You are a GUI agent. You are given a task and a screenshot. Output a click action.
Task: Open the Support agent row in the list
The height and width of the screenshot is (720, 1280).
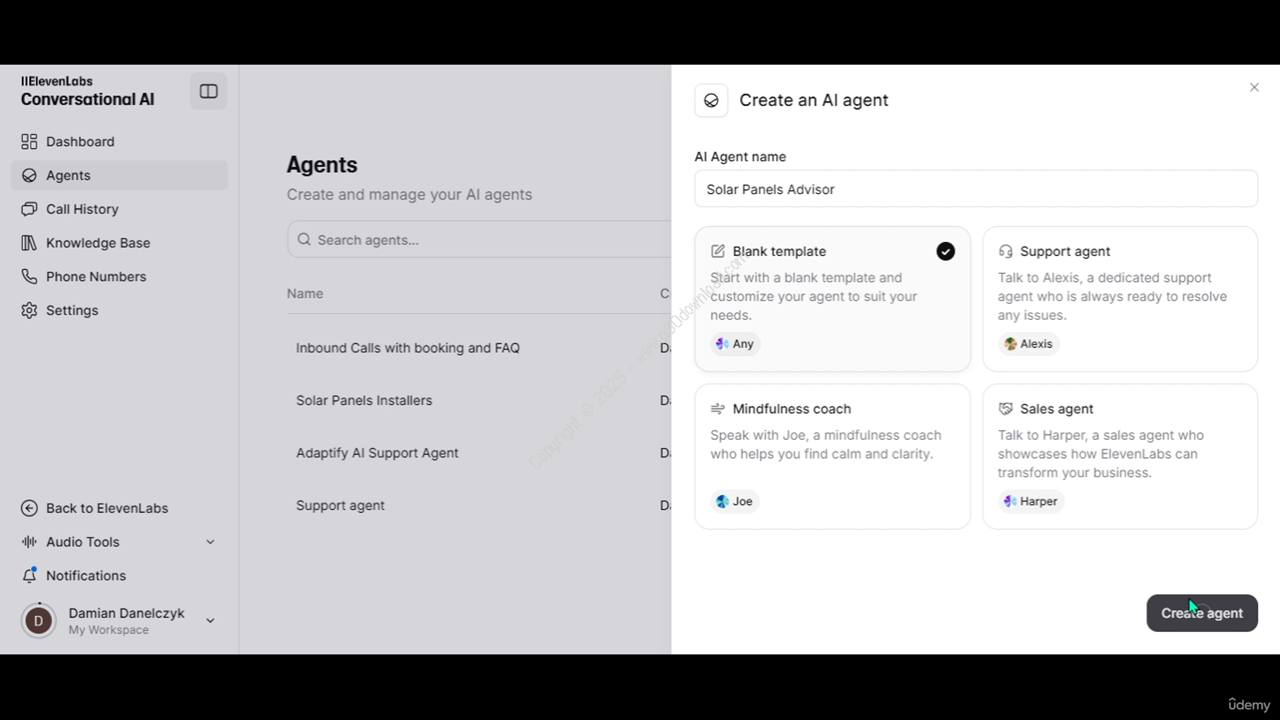(340, 506)
